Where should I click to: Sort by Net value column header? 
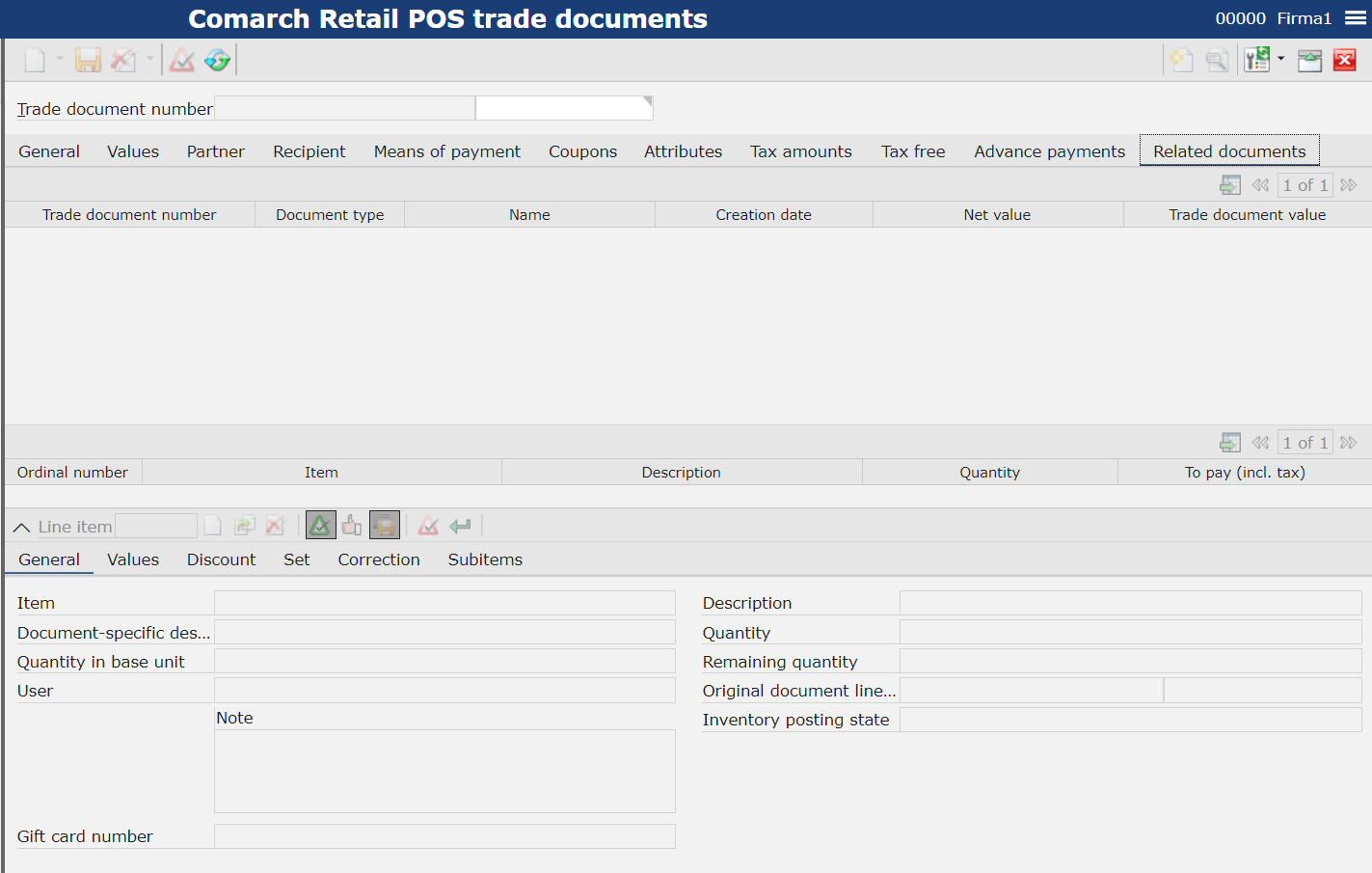[998, 214]
